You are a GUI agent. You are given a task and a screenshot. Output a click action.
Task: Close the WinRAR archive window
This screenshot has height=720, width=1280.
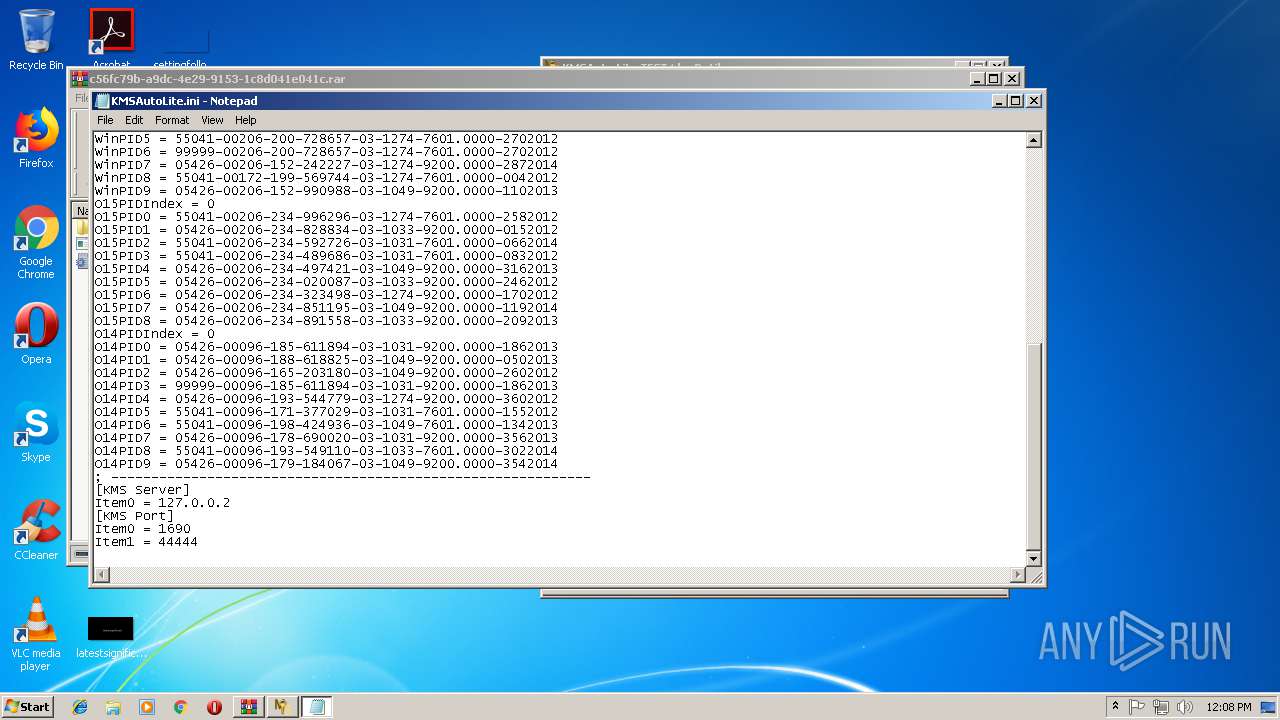1012,79
